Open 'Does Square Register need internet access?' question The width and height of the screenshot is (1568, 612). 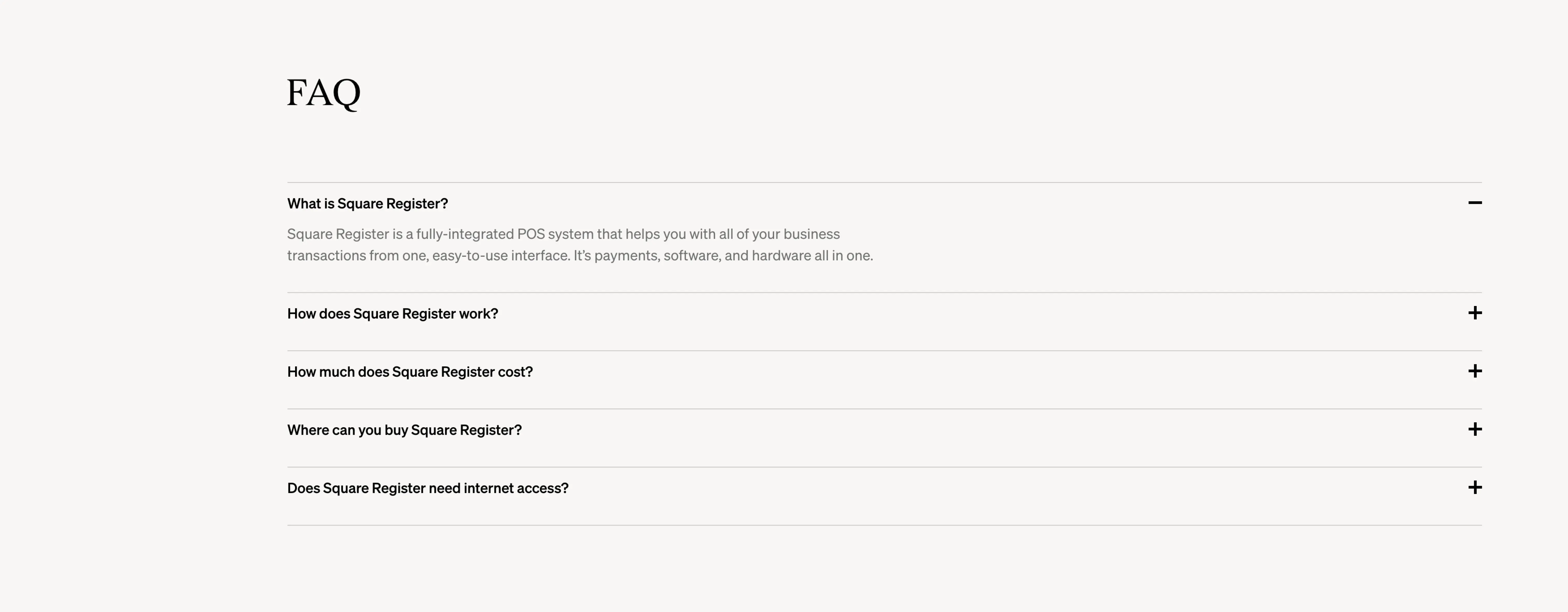pyautogui.click(x=427, y=488)
